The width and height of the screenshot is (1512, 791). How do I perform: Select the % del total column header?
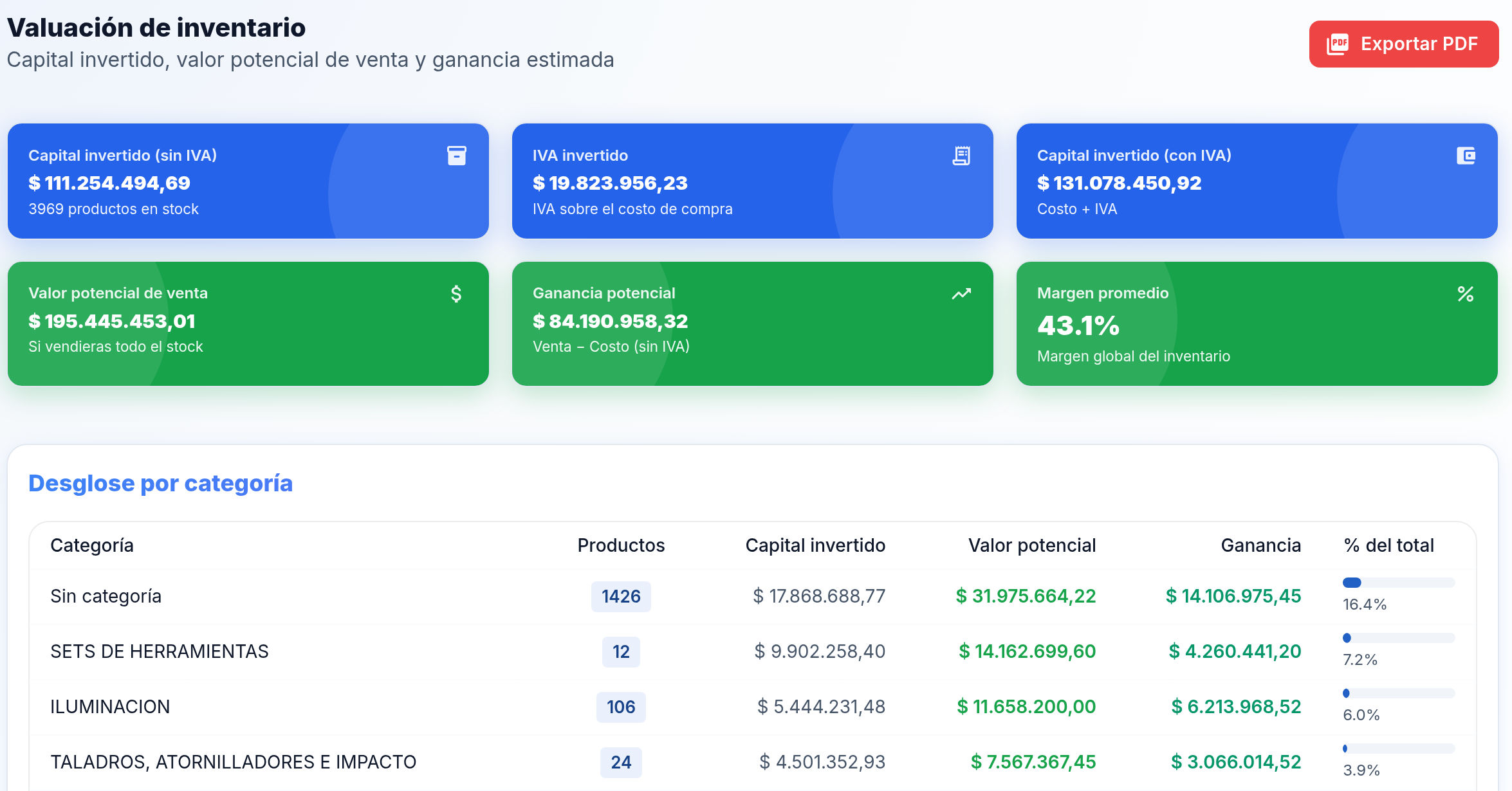pyautogui.click(x=1389, y=545)
